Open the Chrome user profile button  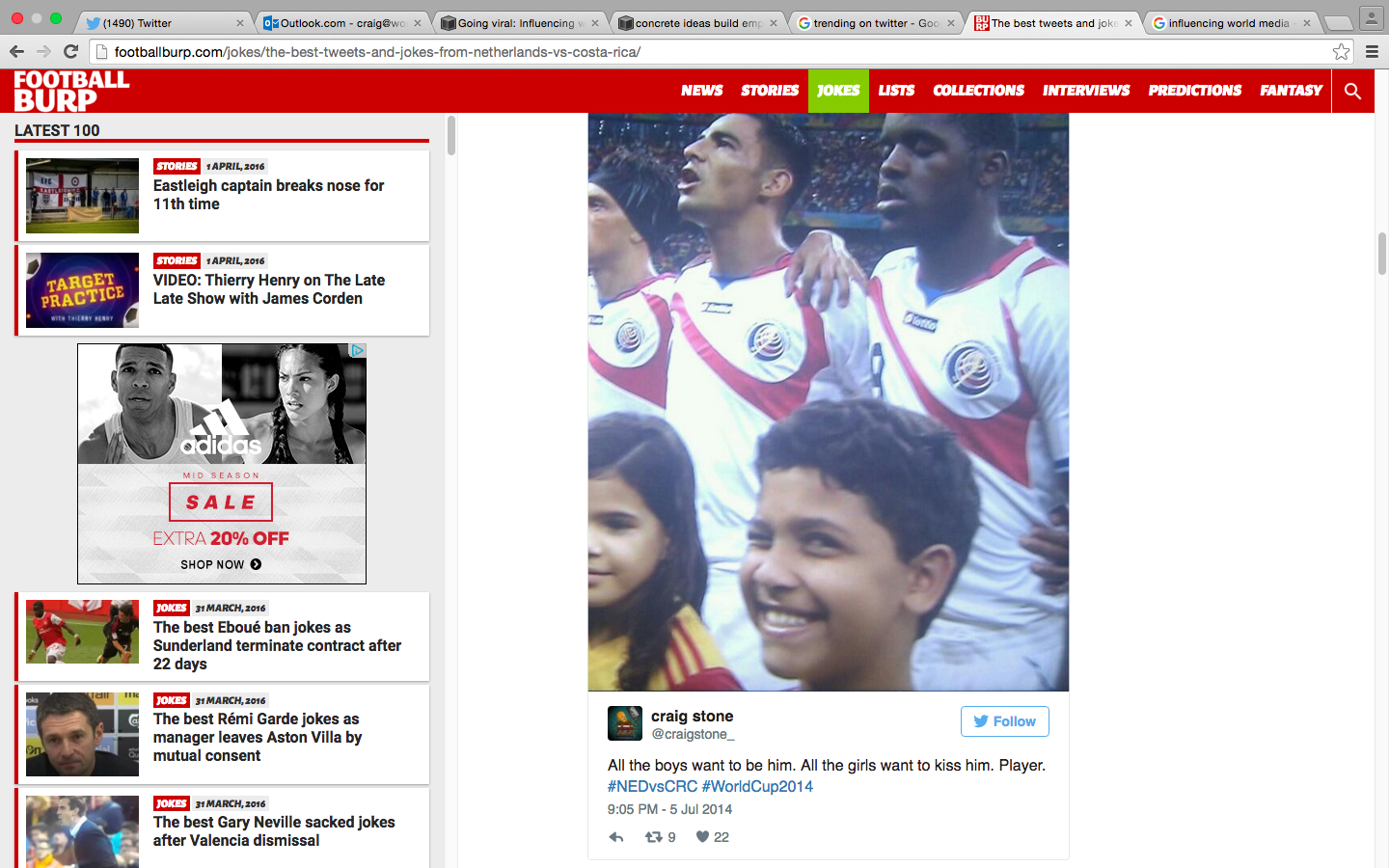[x=1371, y=17]
